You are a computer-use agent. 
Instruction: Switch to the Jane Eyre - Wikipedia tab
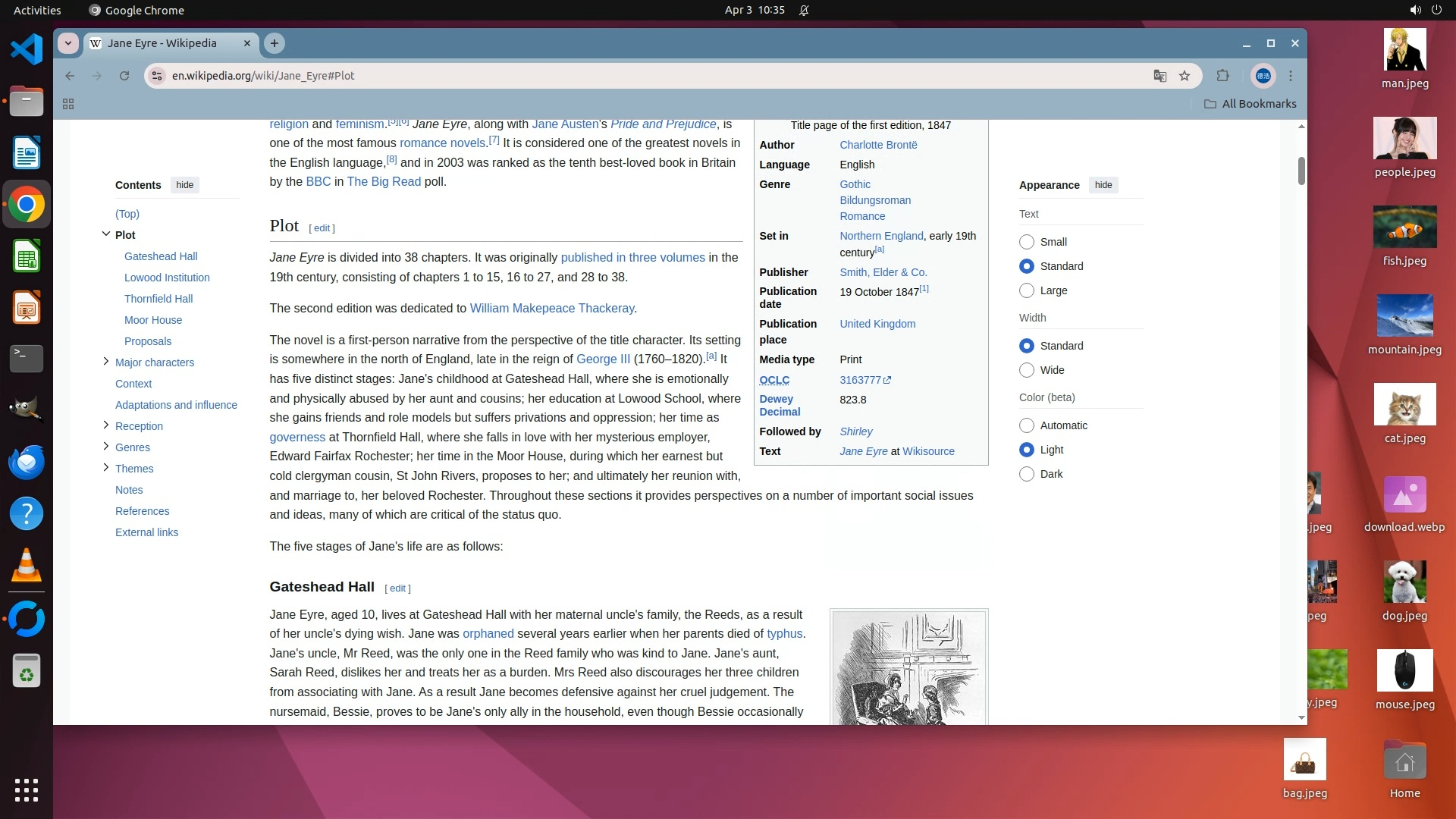(162, 43)
